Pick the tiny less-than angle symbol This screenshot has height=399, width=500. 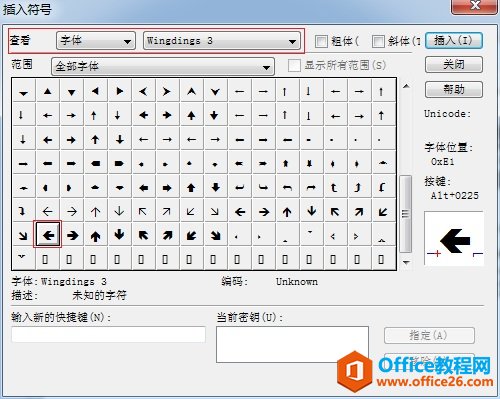coord(333,236)
